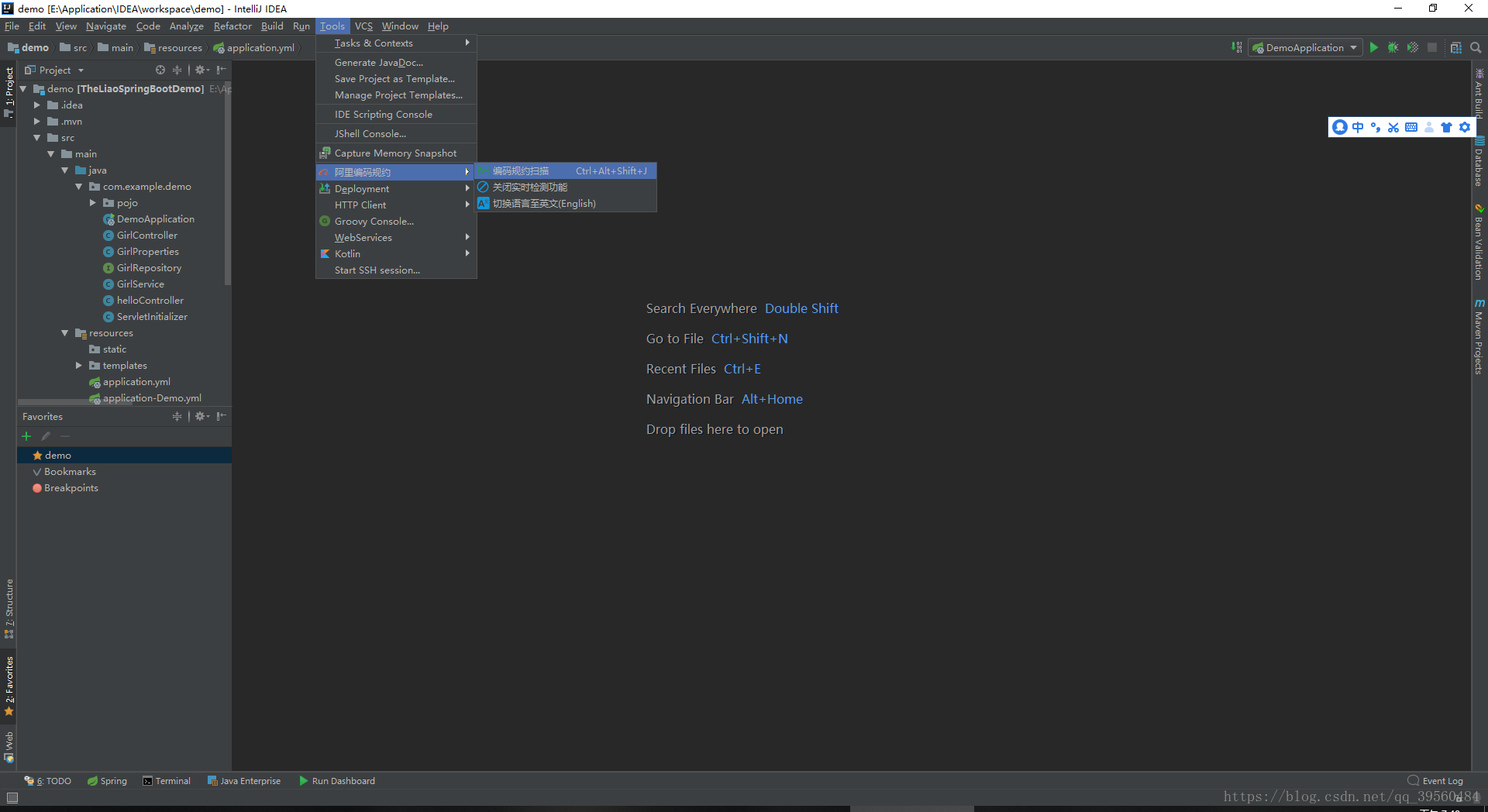The image size is (1488, 812).
Task: Open Spring tool window in bottom bar
Action: tap(107, 781)
